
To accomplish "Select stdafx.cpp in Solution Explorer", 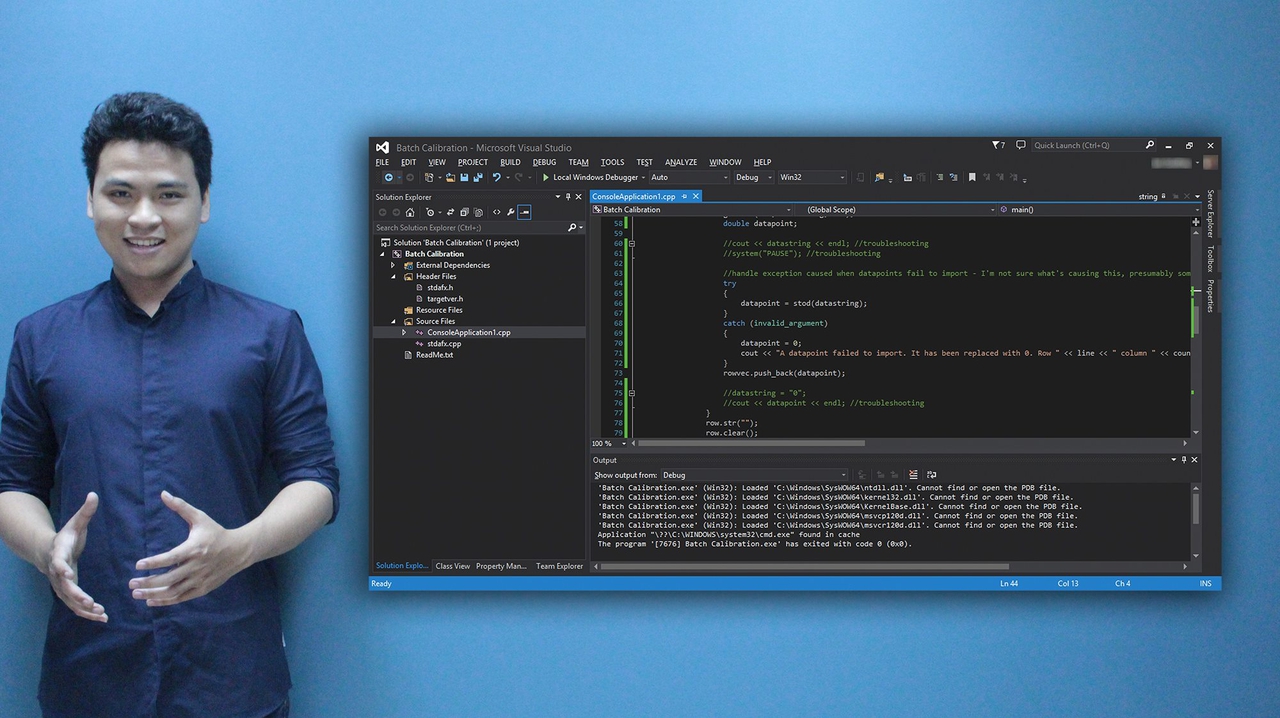I will tap(444, 344).
